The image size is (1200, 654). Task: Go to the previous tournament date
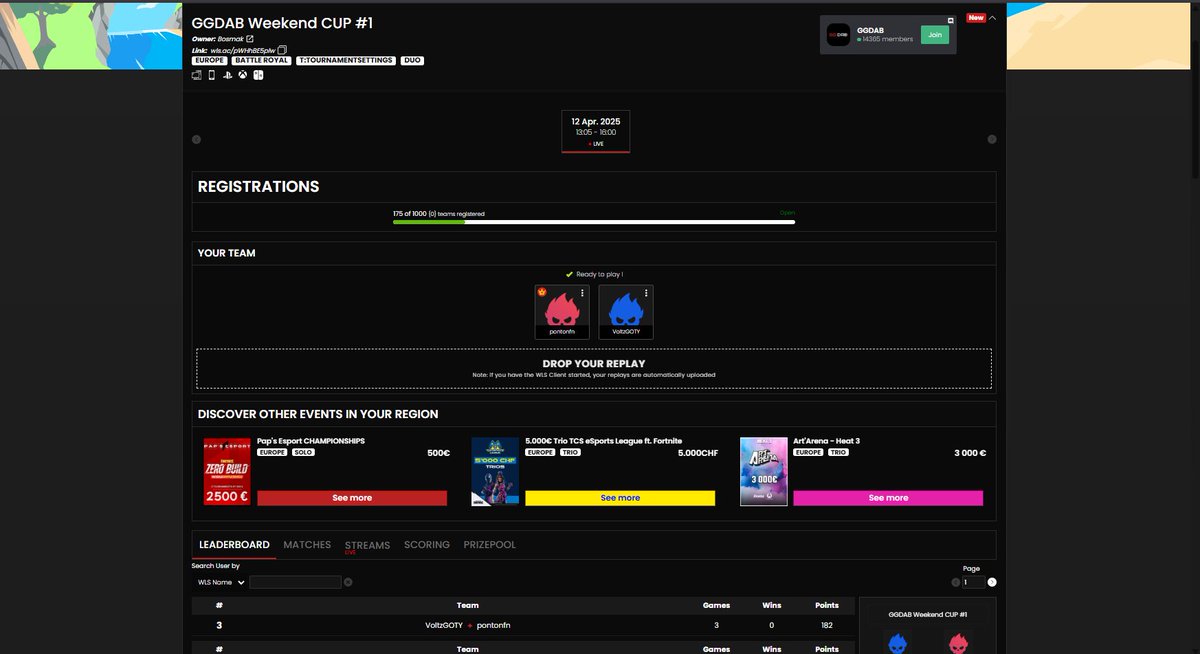(196, 139)
